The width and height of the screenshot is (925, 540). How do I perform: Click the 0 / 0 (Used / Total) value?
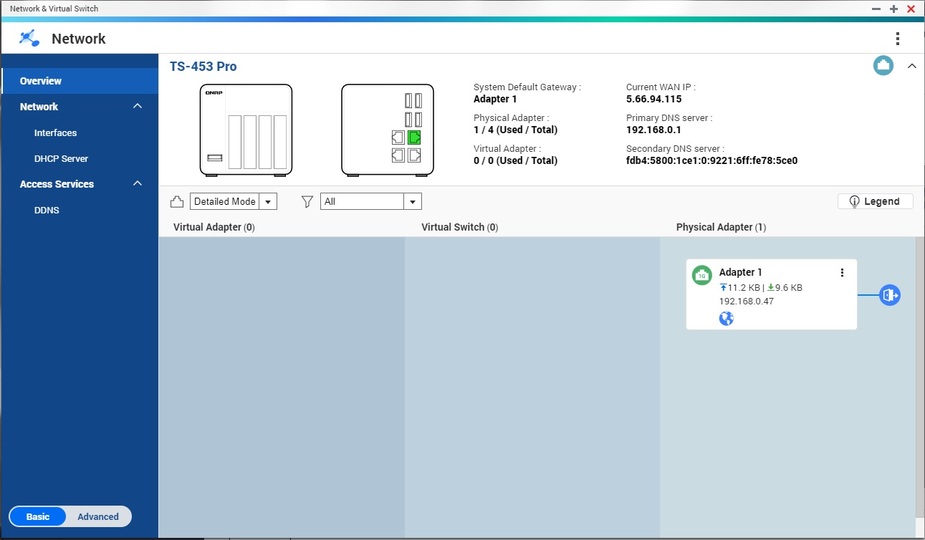click(515, 161)
